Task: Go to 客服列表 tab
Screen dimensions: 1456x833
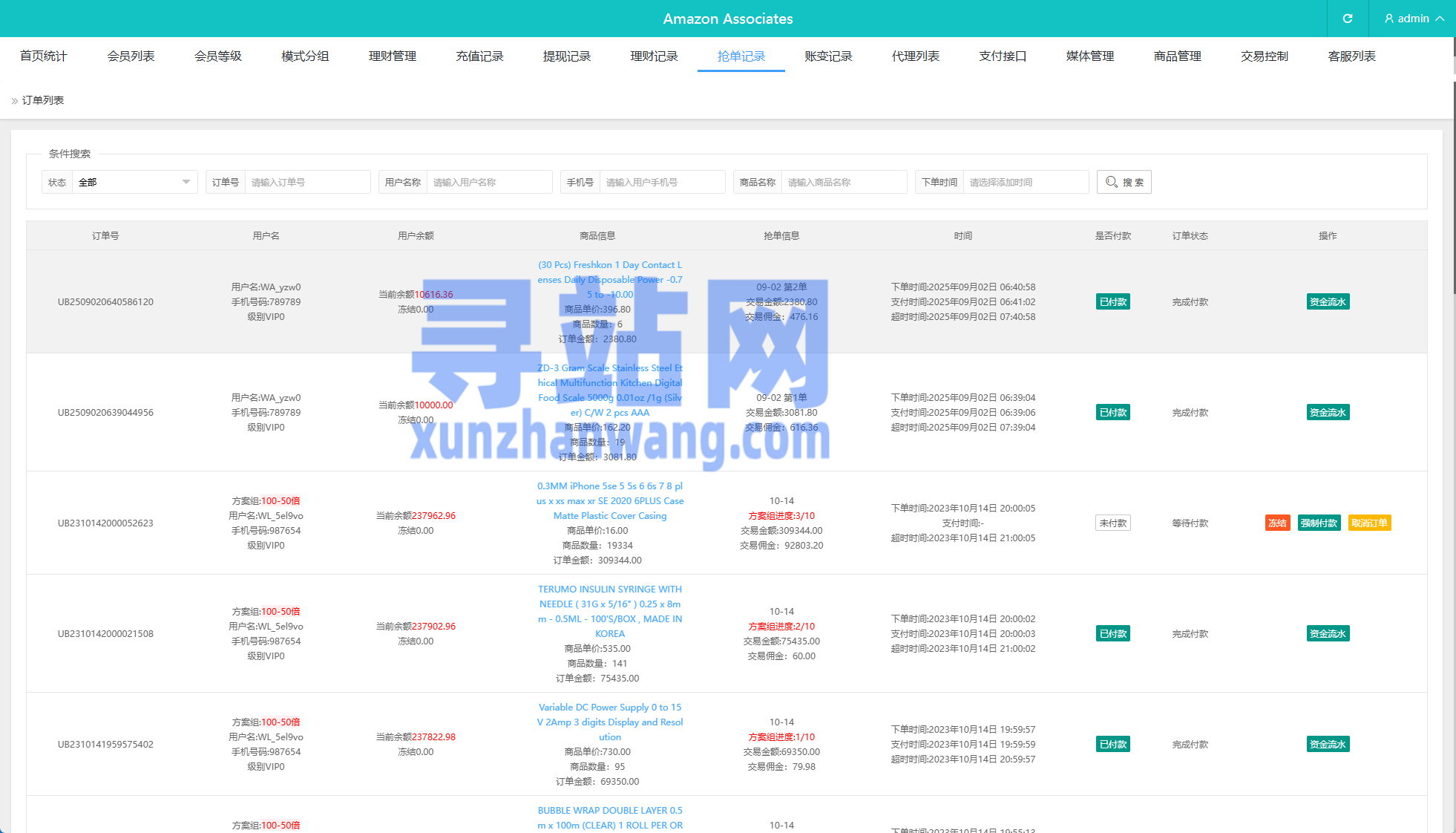Action: point(1351,56)
